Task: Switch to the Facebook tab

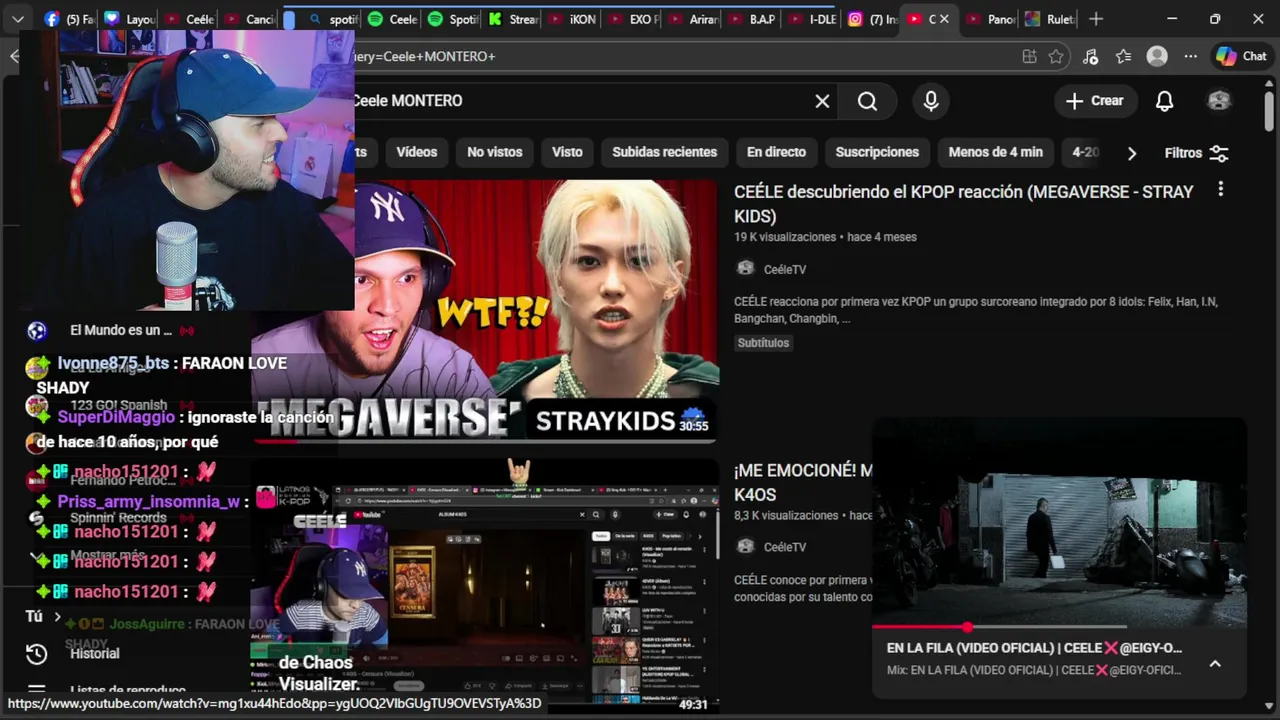Action: tap(68, 19)
